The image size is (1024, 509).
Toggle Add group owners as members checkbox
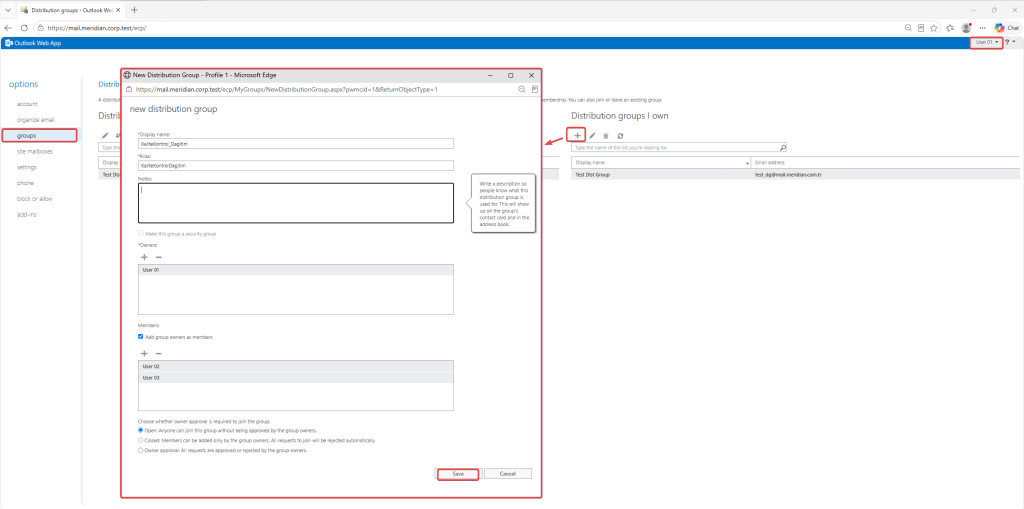click(140, 337)
